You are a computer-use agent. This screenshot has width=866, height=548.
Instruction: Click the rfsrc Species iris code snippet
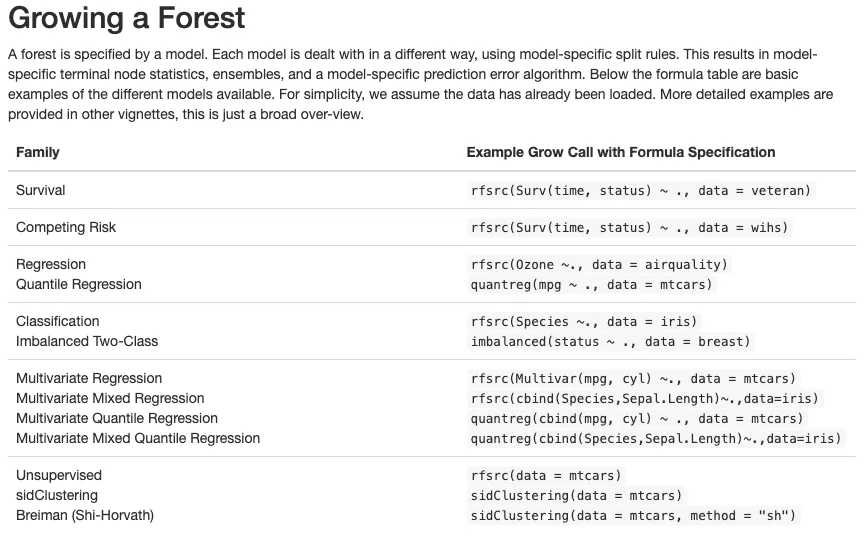(x=584, y=321)
